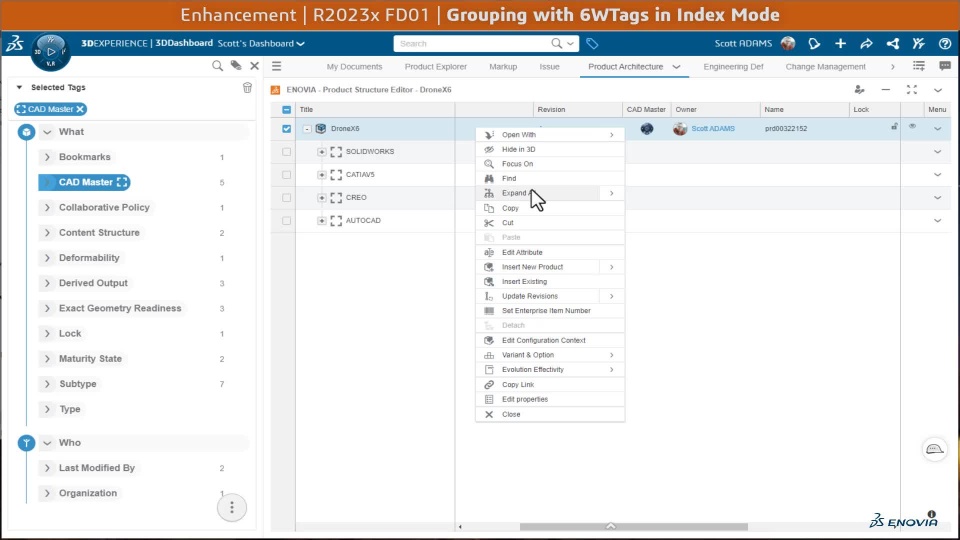Image resolution: width=960 pixels, height=540 pixels.
Task: Maximize the Product Structure Editor widget
Action: pyautogui.click(x=912, y=89)
